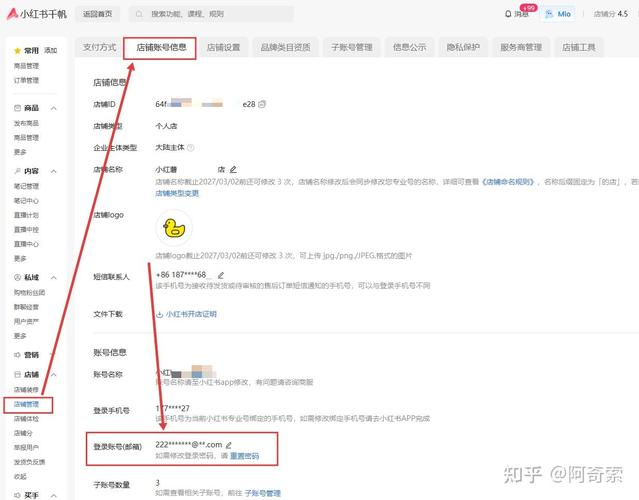Go to the 隐私保护 tab

point(463,47)
